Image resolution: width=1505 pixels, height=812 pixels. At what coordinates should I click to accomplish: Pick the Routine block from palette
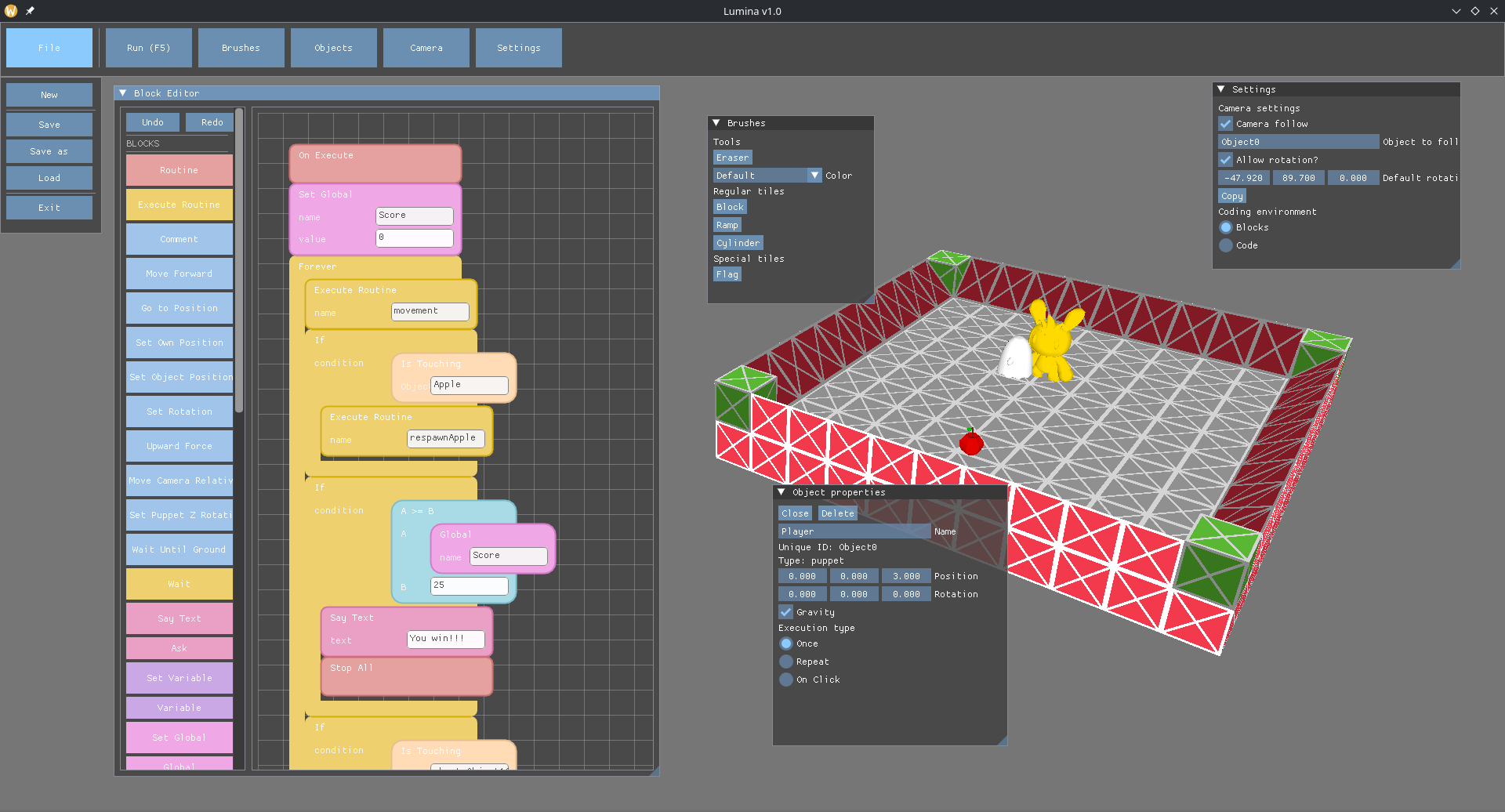tap(180, 170)
